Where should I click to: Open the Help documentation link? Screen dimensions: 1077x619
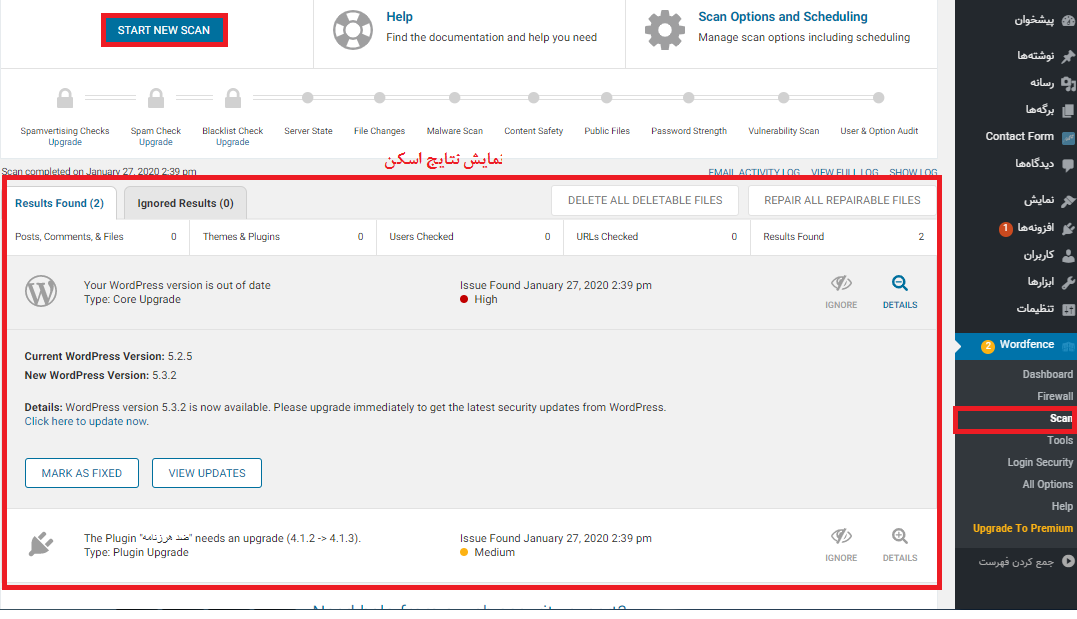point(399,16)
